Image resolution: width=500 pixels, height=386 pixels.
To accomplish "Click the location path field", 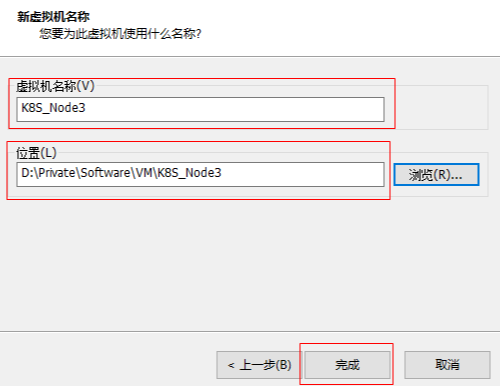I will (x=200, y=174).
